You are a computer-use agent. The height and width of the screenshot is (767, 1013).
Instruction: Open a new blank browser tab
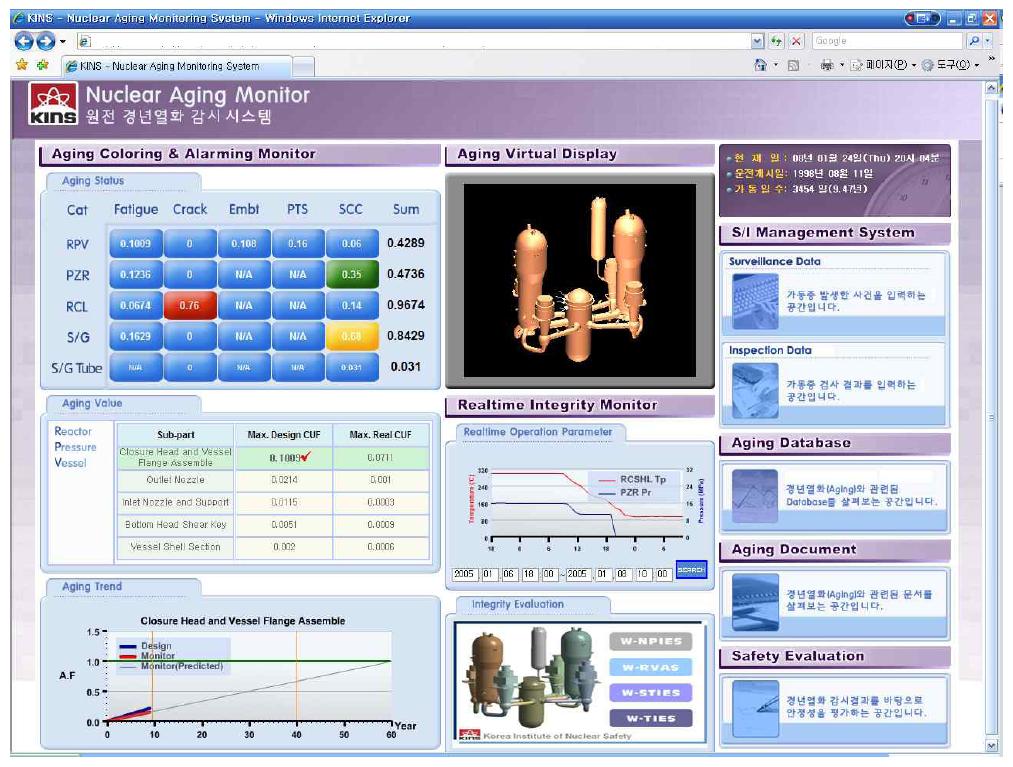(x=303, y=66)
